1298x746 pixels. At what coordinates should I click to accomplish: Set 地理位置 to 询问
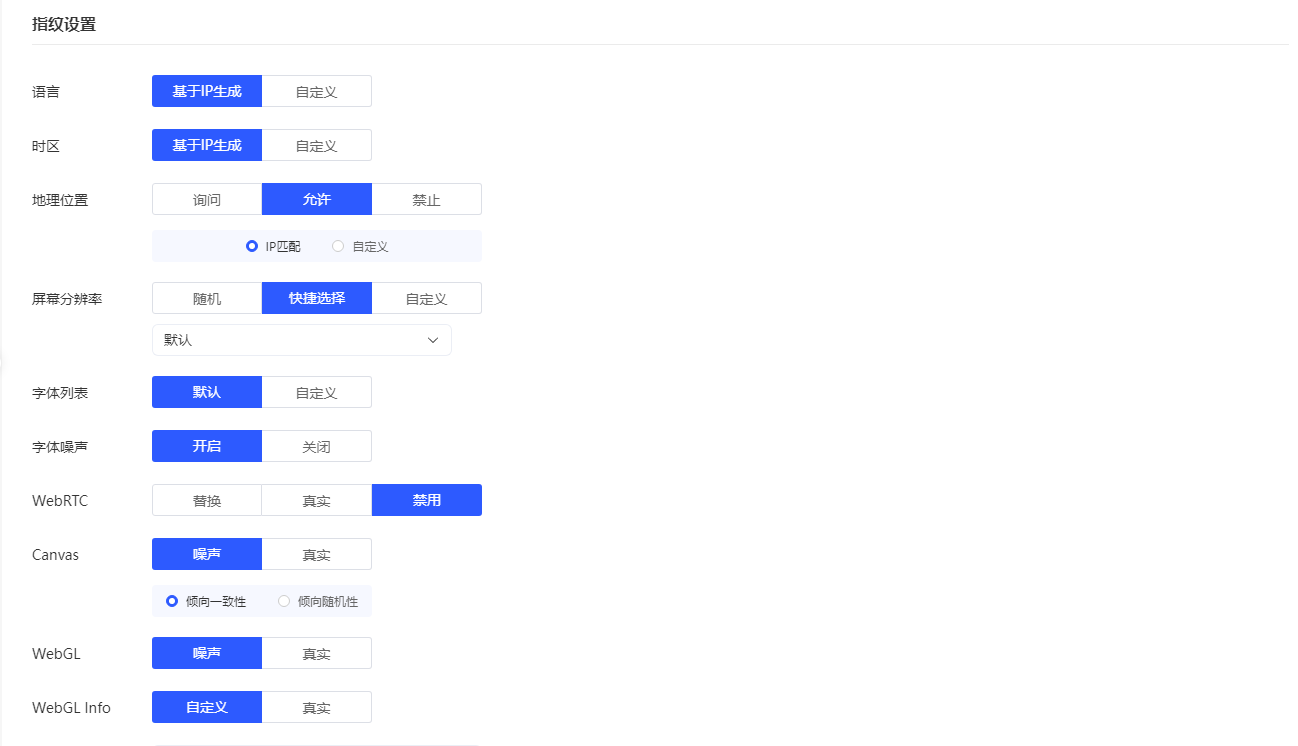click(x=206, y=198)
